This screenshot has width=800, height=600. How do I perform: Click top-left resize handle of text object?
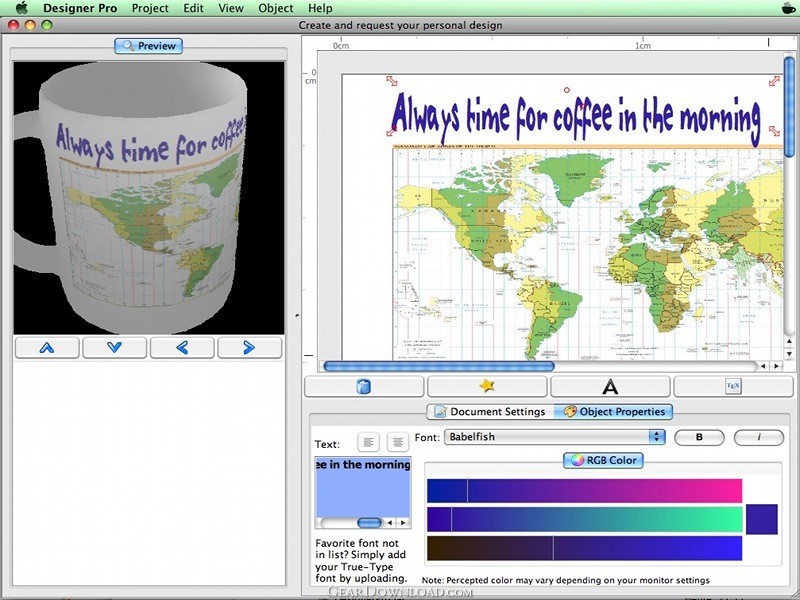pos(391,81)
